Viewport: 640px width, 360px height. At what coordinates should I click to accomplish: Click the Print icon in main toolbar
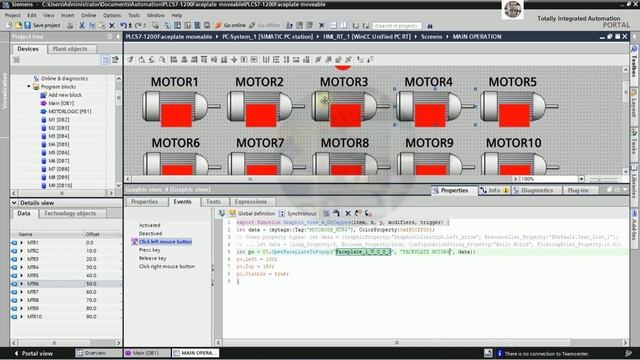70,25
